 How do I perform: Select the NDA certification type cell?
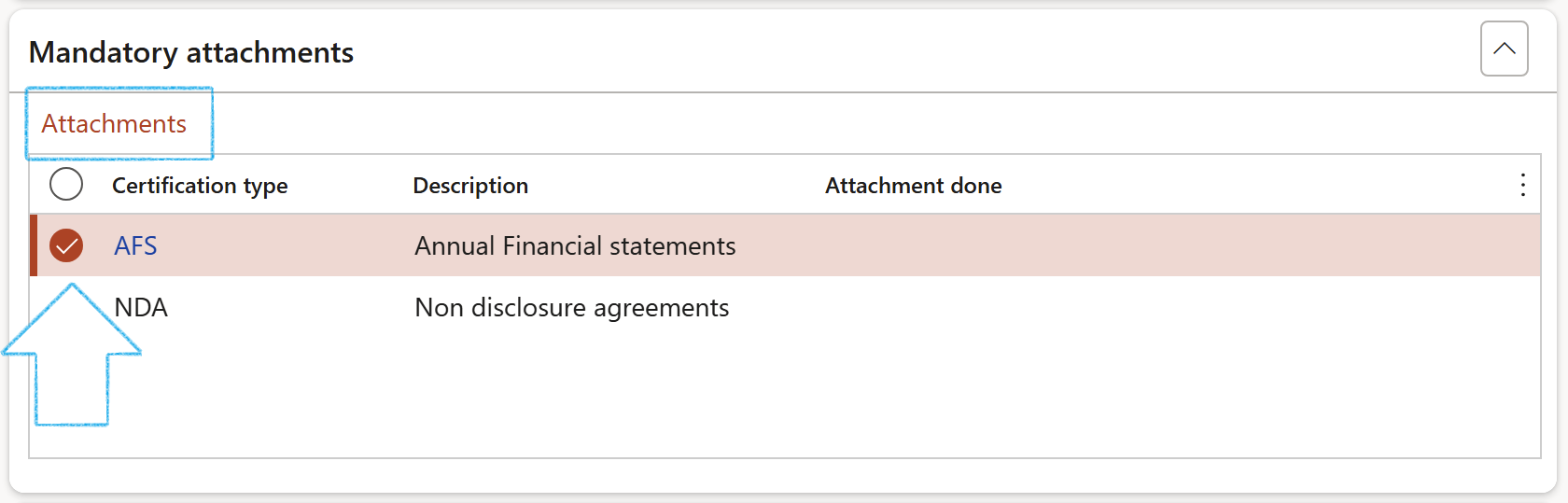tap(141, 308)
